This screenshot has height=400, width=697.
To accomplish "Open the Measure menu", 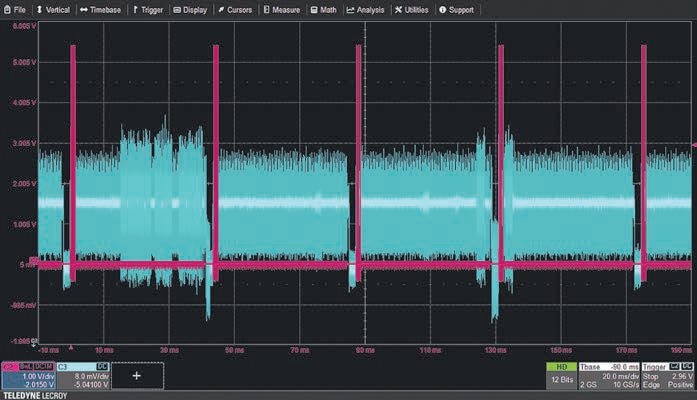I will pyautogui.click(x=282, y=9).
